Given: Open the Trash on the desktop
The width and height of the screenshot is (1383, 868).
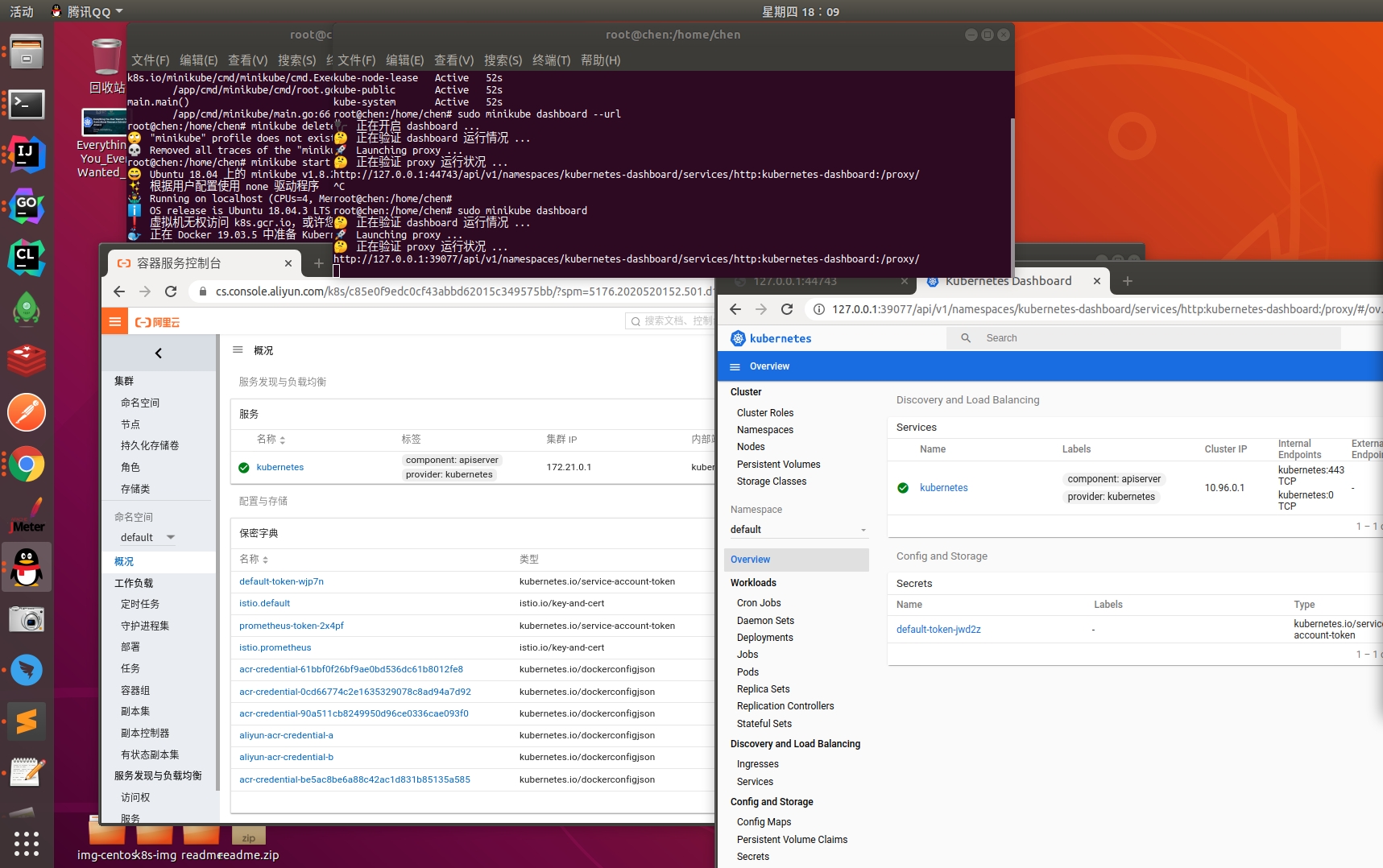Looking at the screenshot, I should coord(106,65).
